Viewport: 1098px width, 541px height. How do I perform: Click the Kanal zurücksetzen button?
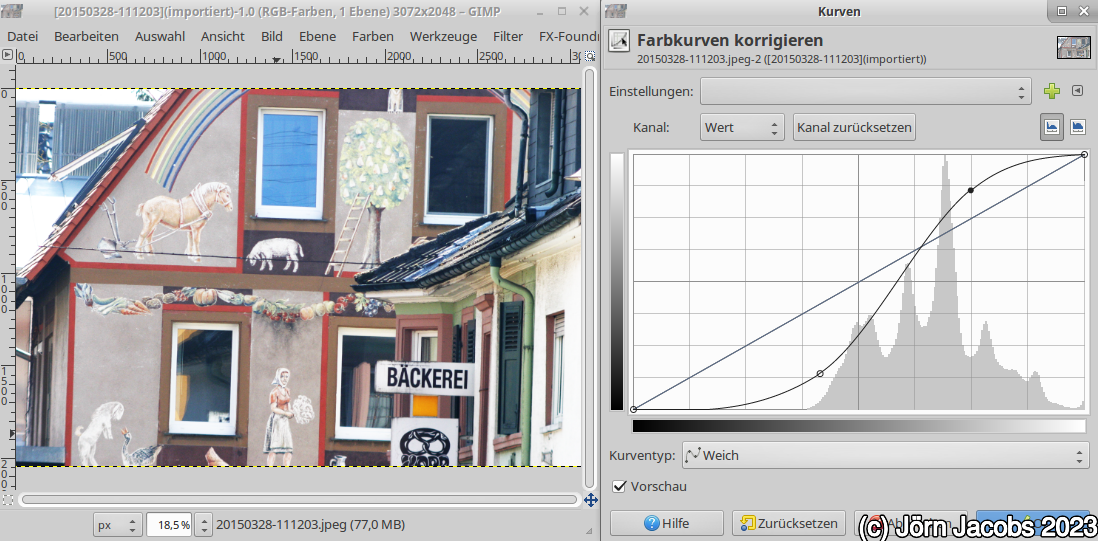[x=854, y=127]
